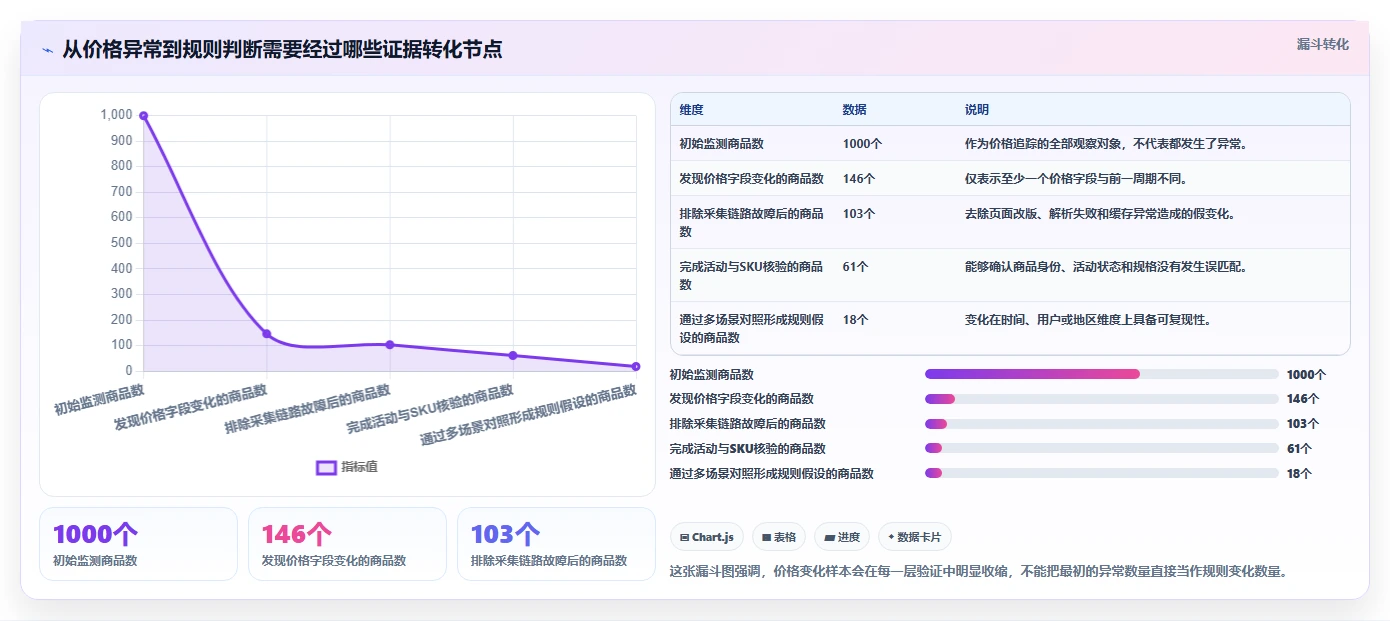Click the chart point for 发现价格字段变化的商品数
Screen dimensions: 1390x621
click(267, 334)
